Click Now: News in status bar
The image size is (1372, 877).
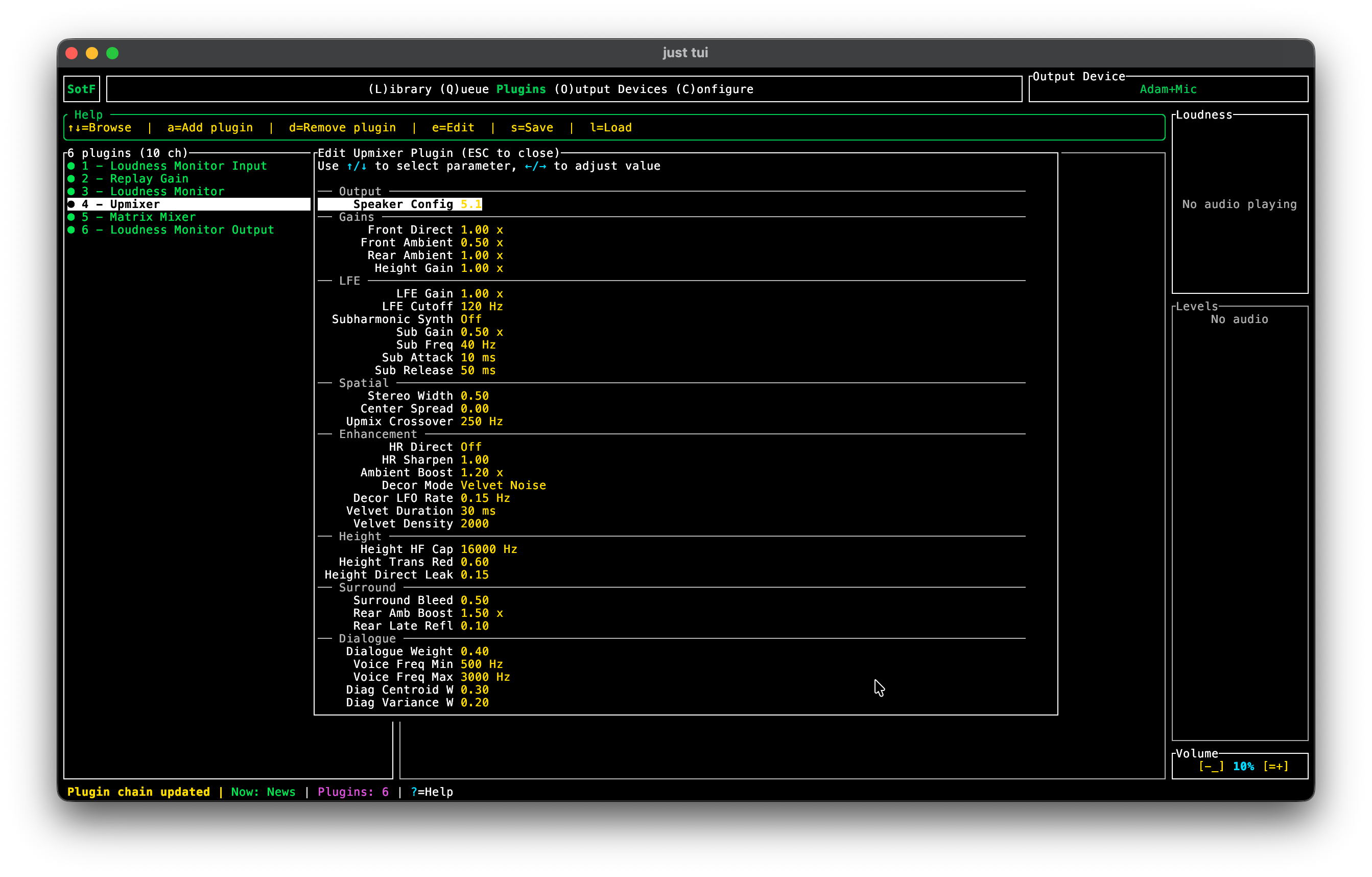(263, 792)
